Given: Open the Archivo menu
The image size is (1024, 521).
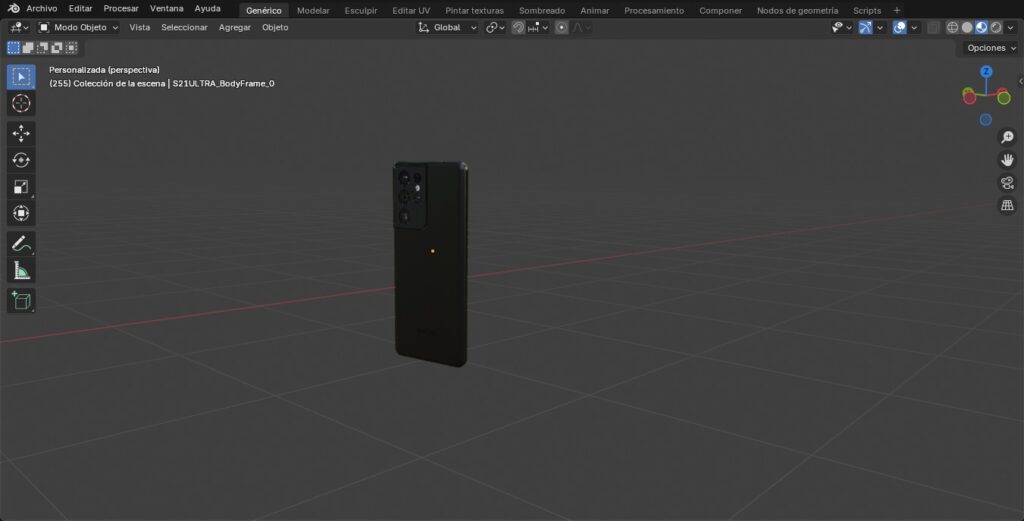Looking at the screenshot, I should coord(42,8).
